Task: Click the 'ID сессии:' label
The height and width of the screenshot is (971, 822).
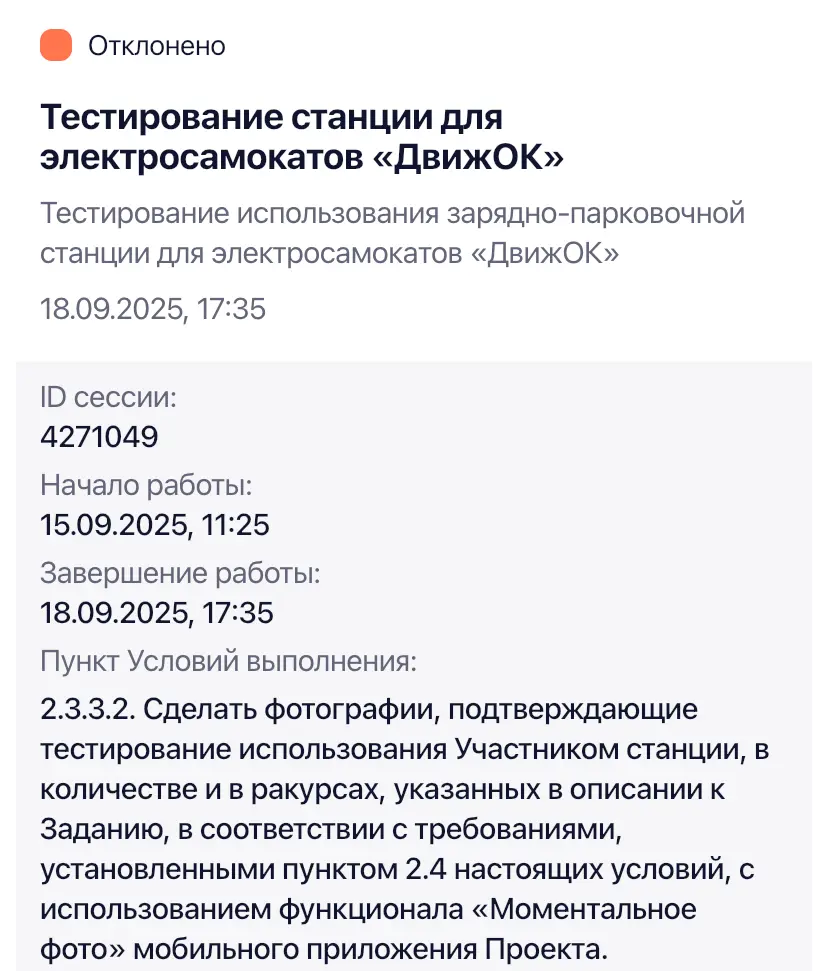Action: (x=108, y=397)
